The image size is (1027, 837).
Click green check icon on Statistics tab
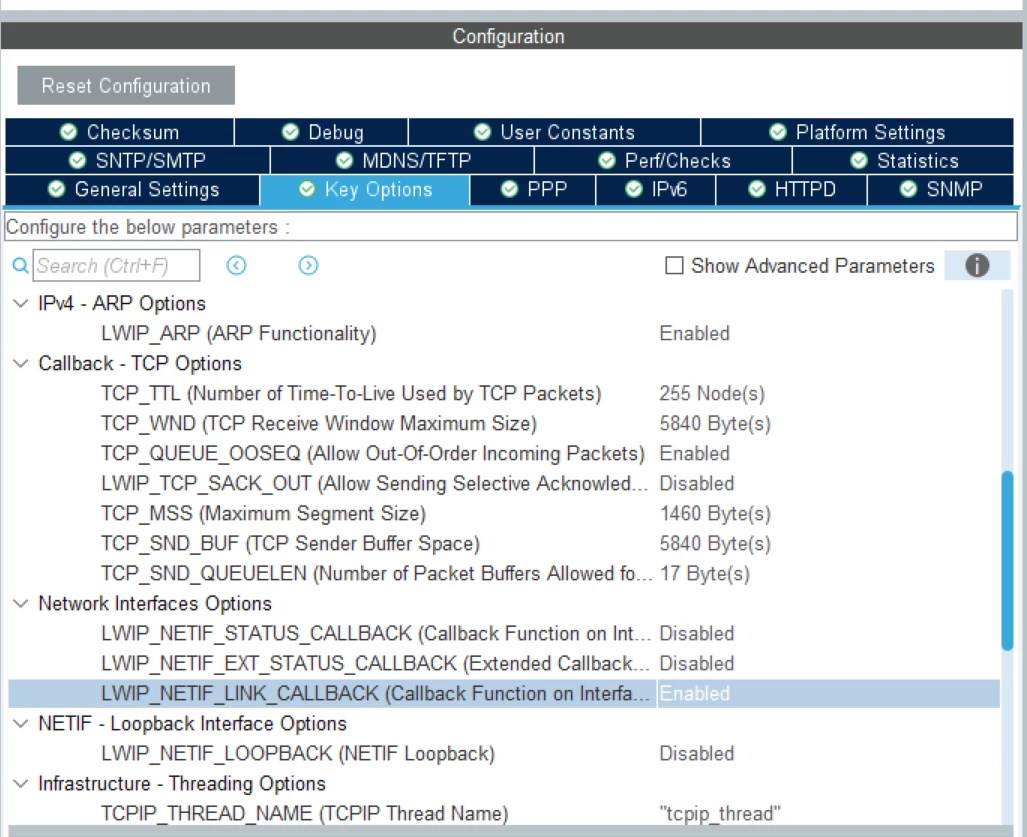[859, 160]
